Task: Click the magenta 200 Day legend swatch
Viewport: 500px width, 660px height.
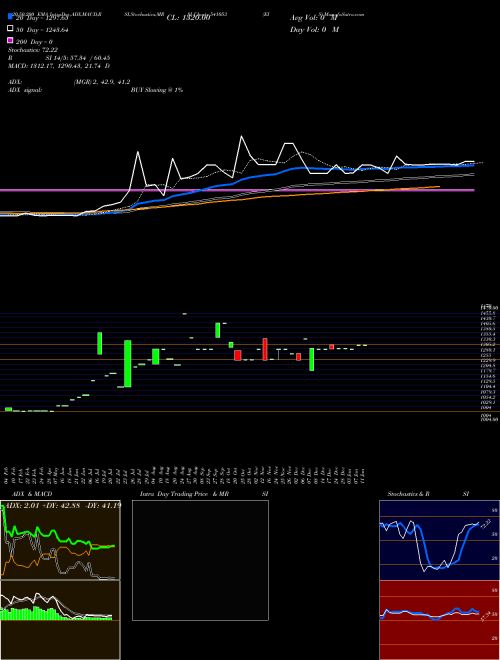Action: [10, 40]
